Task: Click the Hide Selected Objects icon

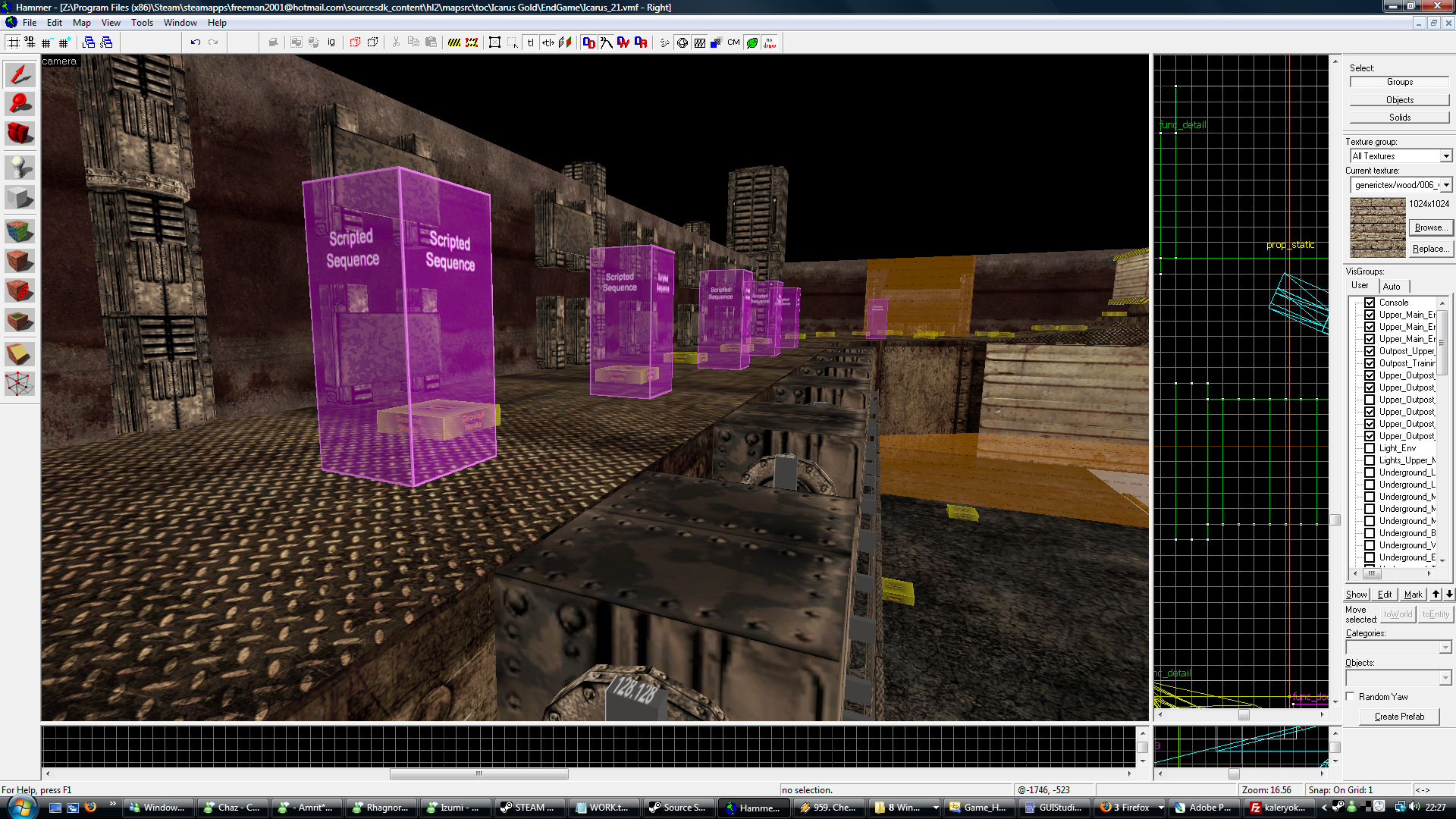Action: point(355,42)
